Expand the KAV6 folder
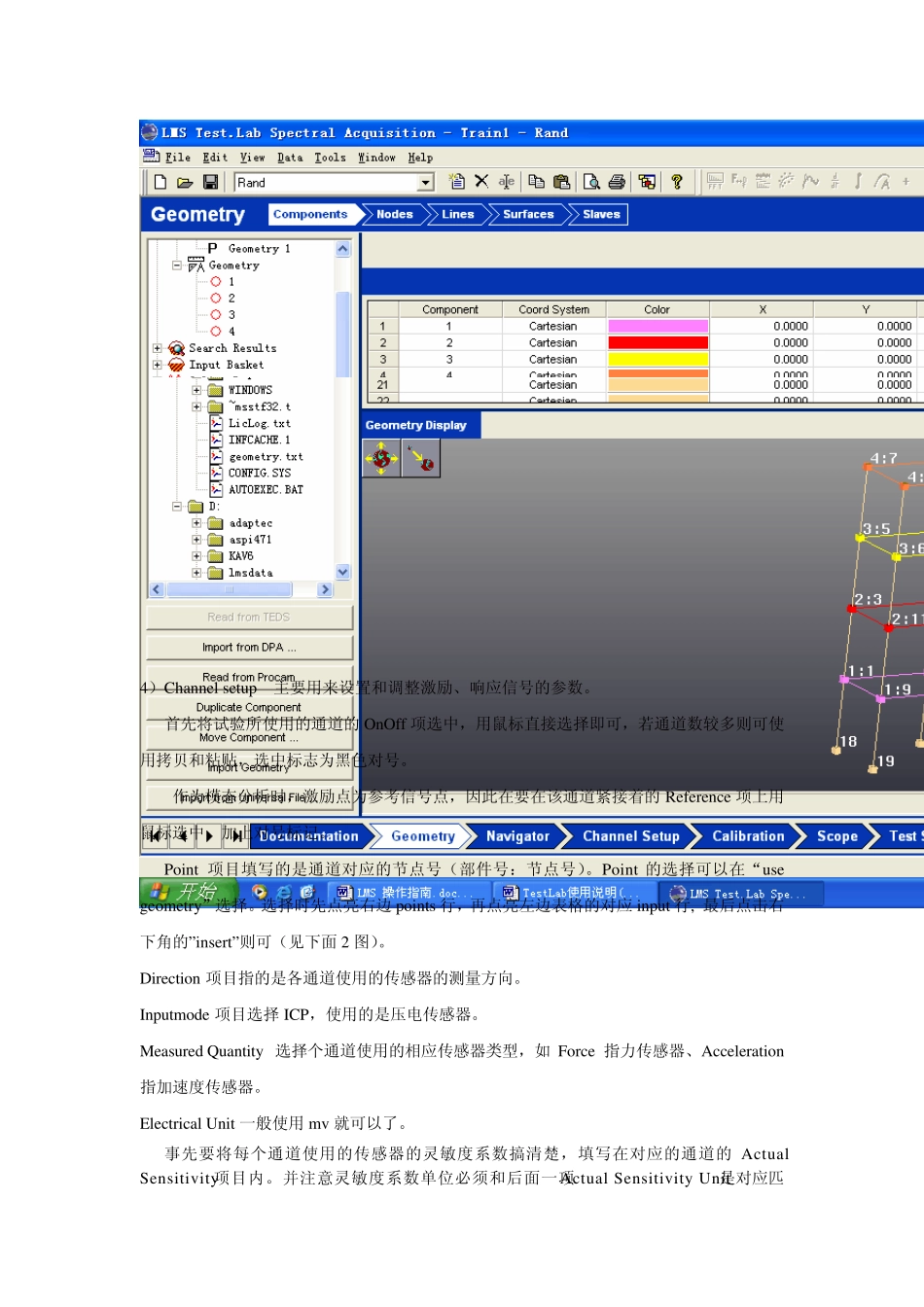The image size is (924, 1307). coord(196,556)
